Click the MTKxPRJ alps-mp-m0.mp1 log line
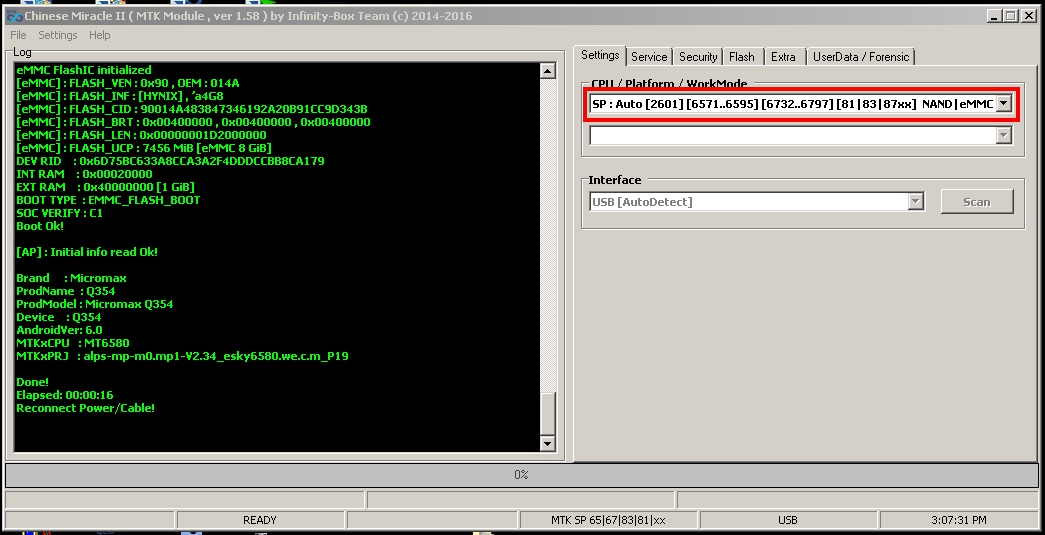This screenshot has width=1045, height=535. [x=182, y=356]
